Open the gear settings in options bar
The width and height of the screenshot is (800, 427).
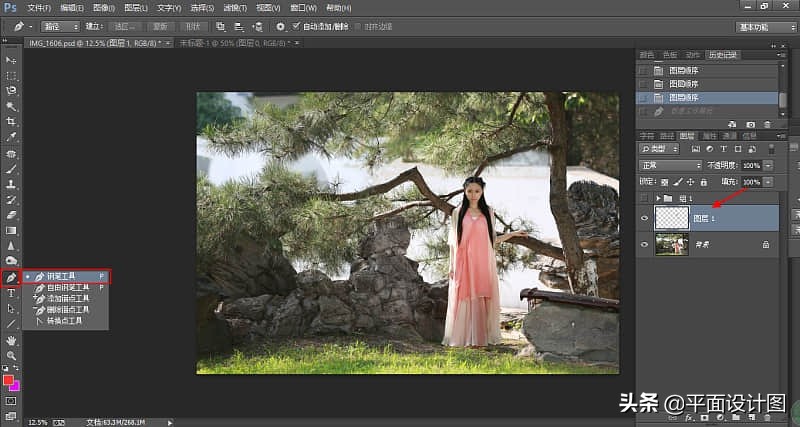pos(281,26)
